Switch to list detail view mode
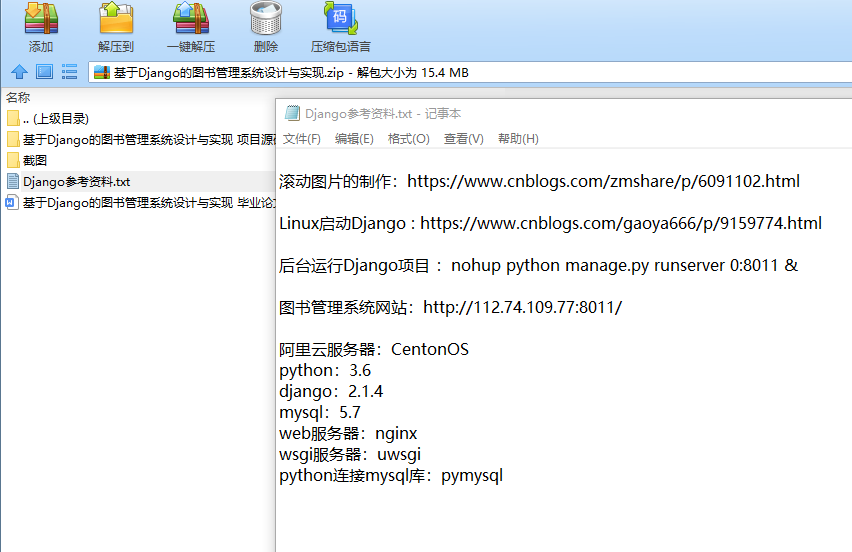The image size is (852, 552). coord(70,72)
